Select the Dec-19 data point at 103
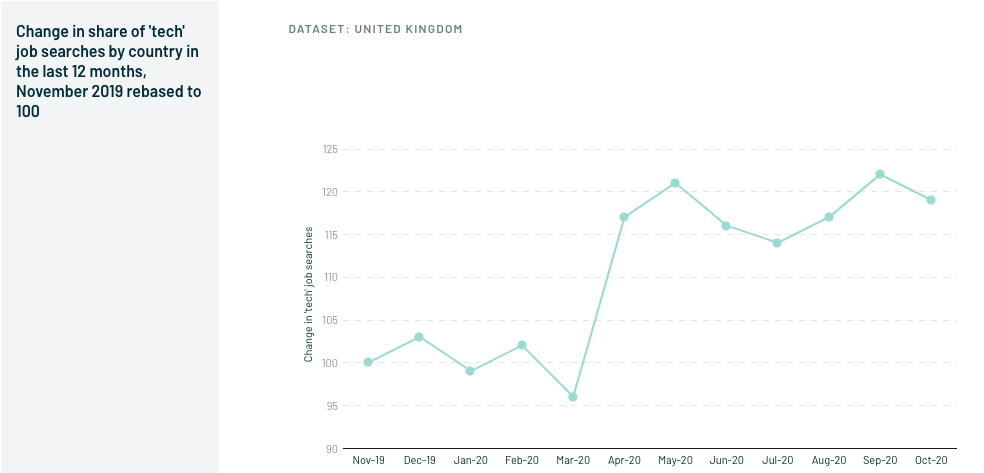984x473 pixels. click(x=419, y=337)
